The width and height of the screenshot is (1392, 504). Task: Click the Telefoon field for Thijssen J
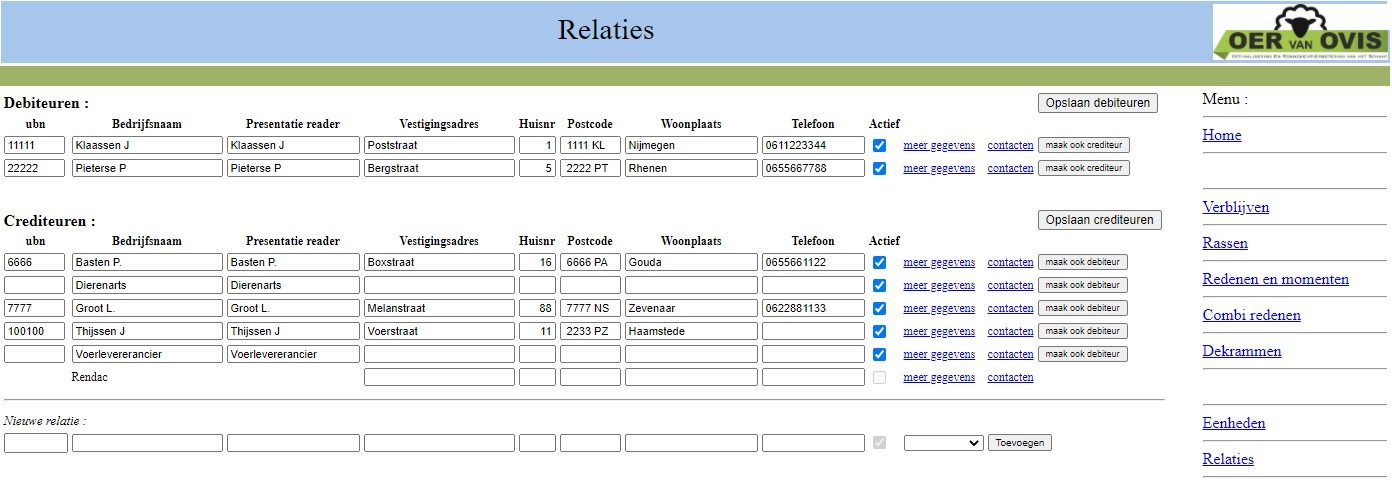tap(812, 331)
